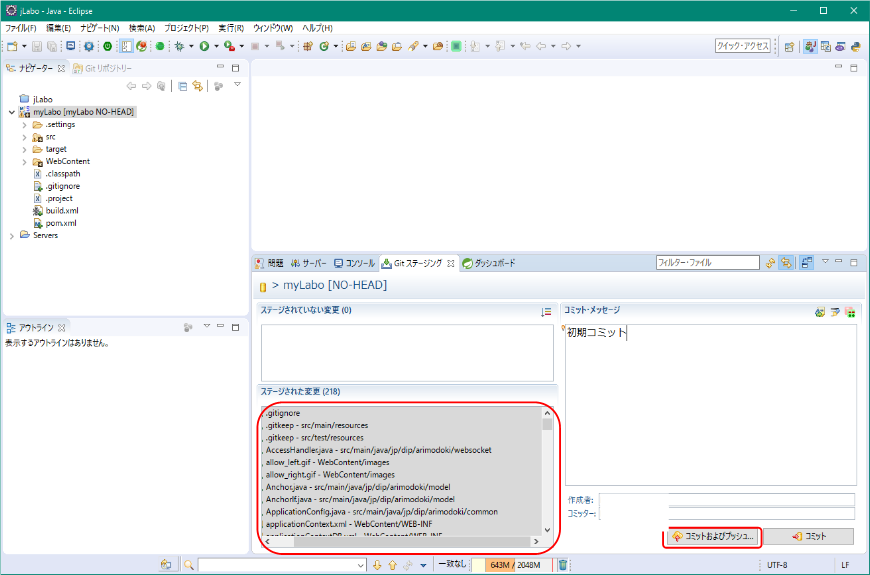Click the sort icon in unstaged changes
The width and height of the screenshot is (870, 575).
[546, 312]
